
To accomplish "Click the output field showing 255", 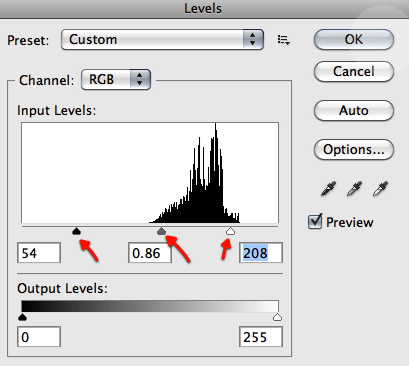I will tap(261, 337).
